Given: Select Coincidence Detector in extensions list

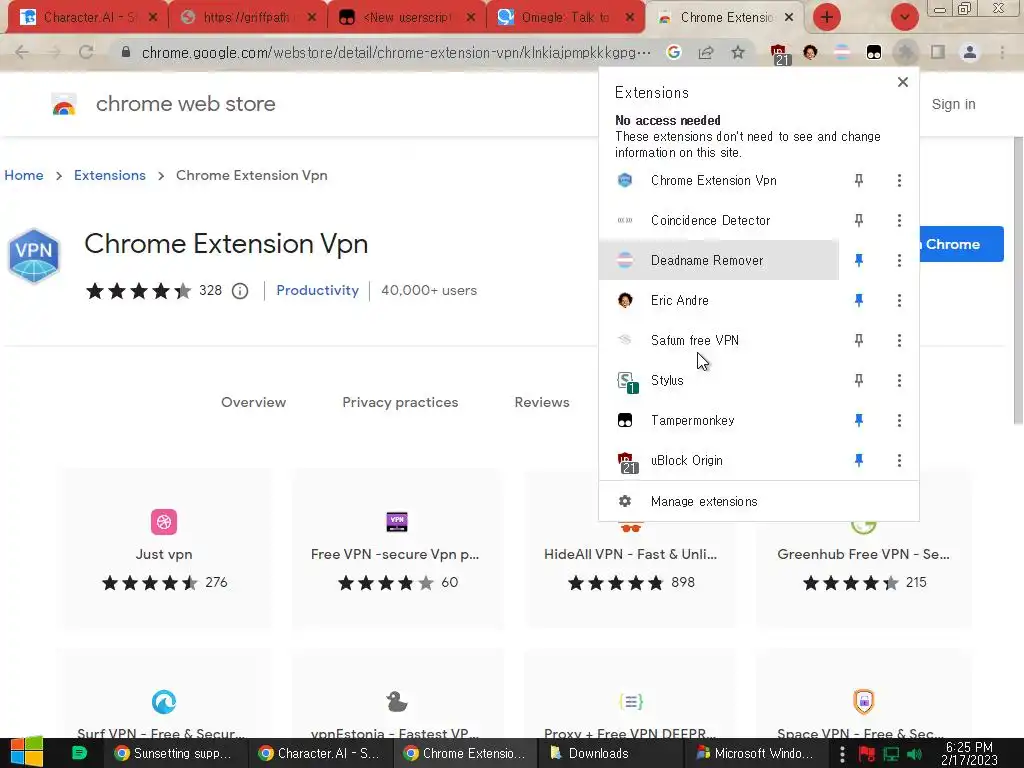Looking at the screenshot, I should [x=719, y=220].
